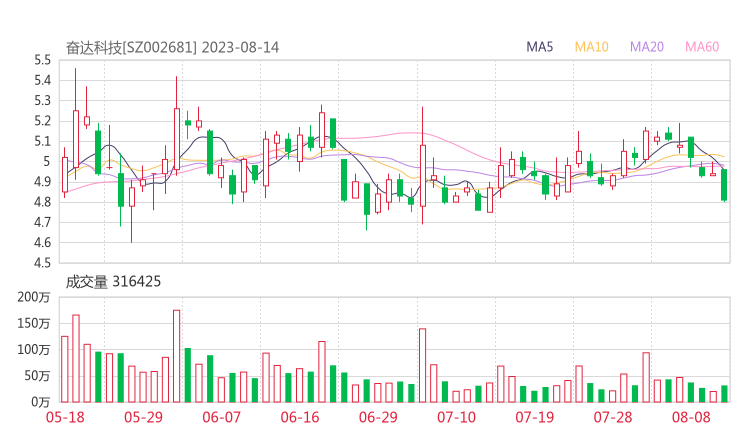Image resolution: width=740 pixels, height=440 pixels.
Task: Click the 07-10 date label
Action: [456, 417]
